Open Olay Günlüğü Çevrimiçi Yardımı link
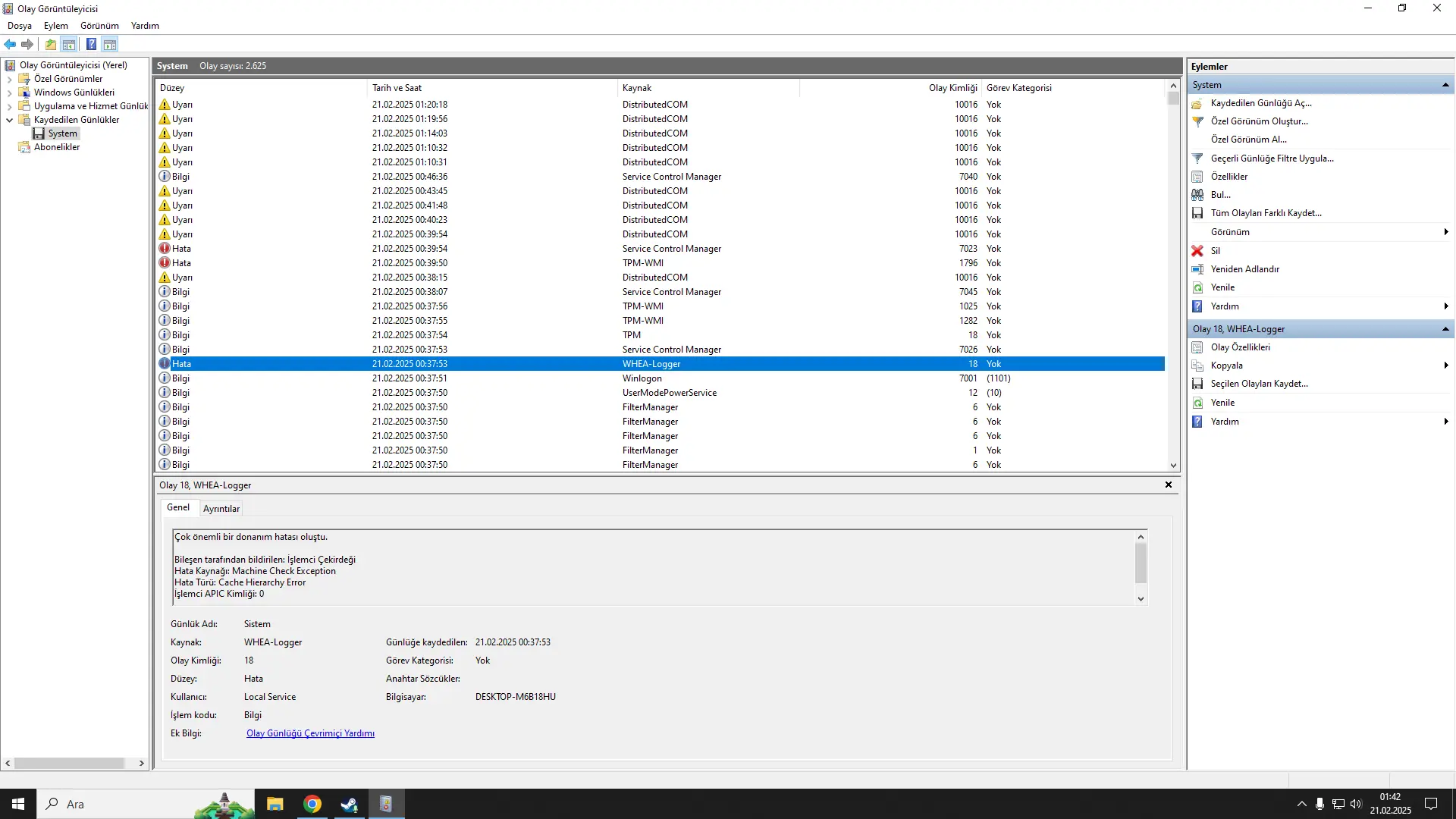1456x819 pixels. click(x=310, y=733)
